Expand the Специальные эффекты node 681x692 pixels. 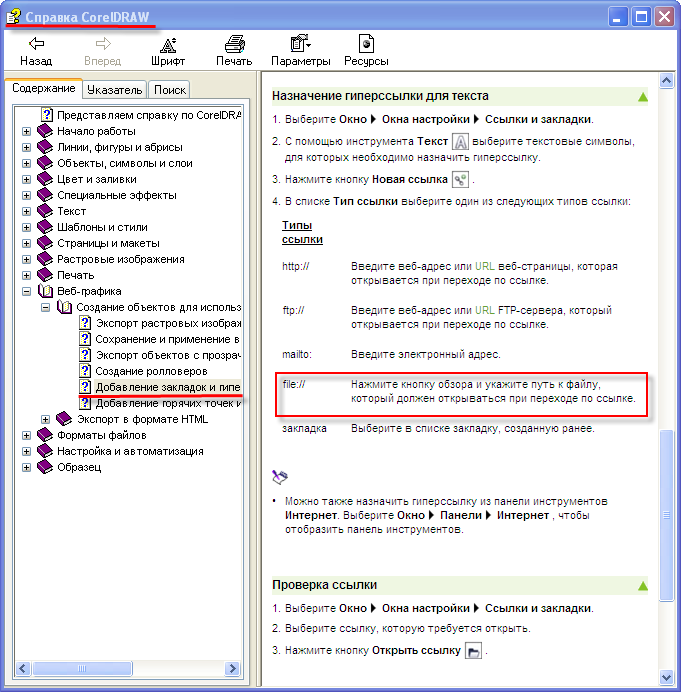pyautogui.click(x=26, y=196)
